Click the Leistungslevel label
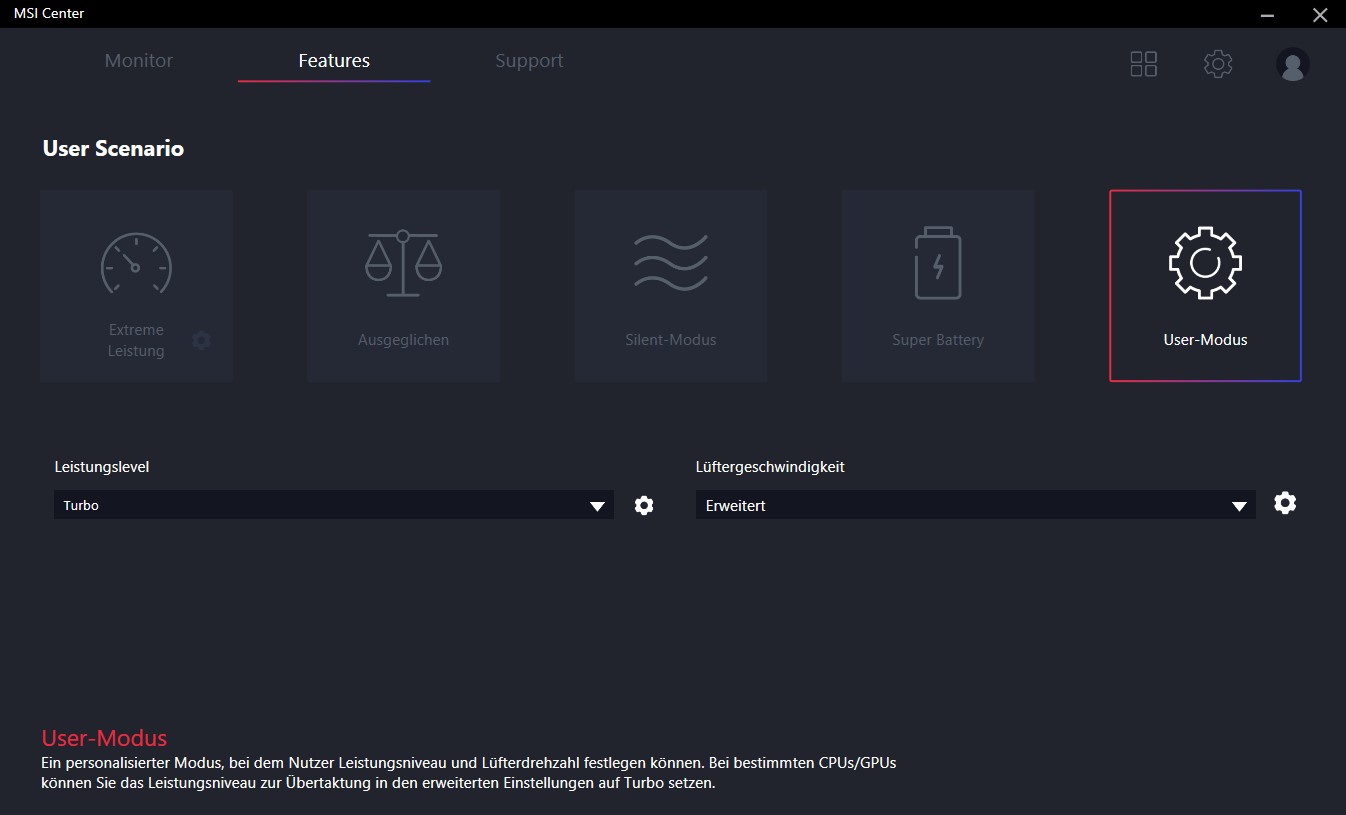Screen dimensions: 1346x815 [102, 467]
